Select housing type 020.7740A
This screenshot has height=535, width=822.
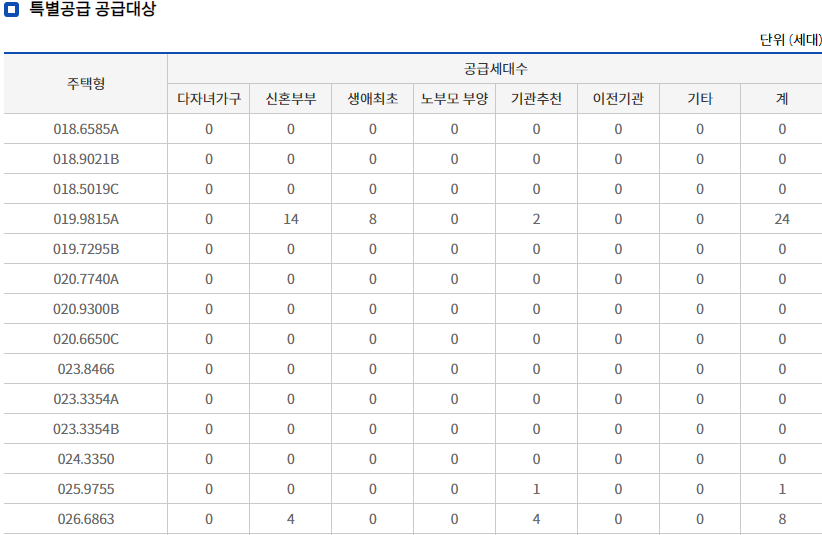pos(86,279)
